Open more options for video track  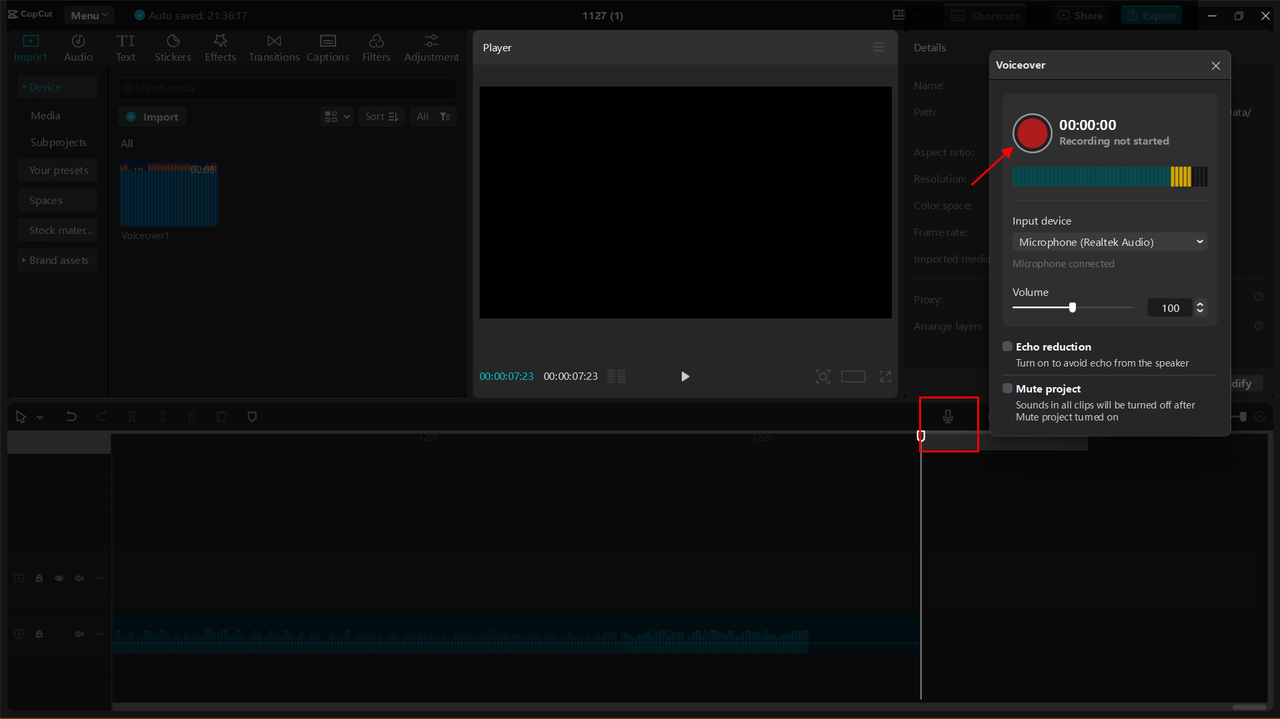pos(99,578)
